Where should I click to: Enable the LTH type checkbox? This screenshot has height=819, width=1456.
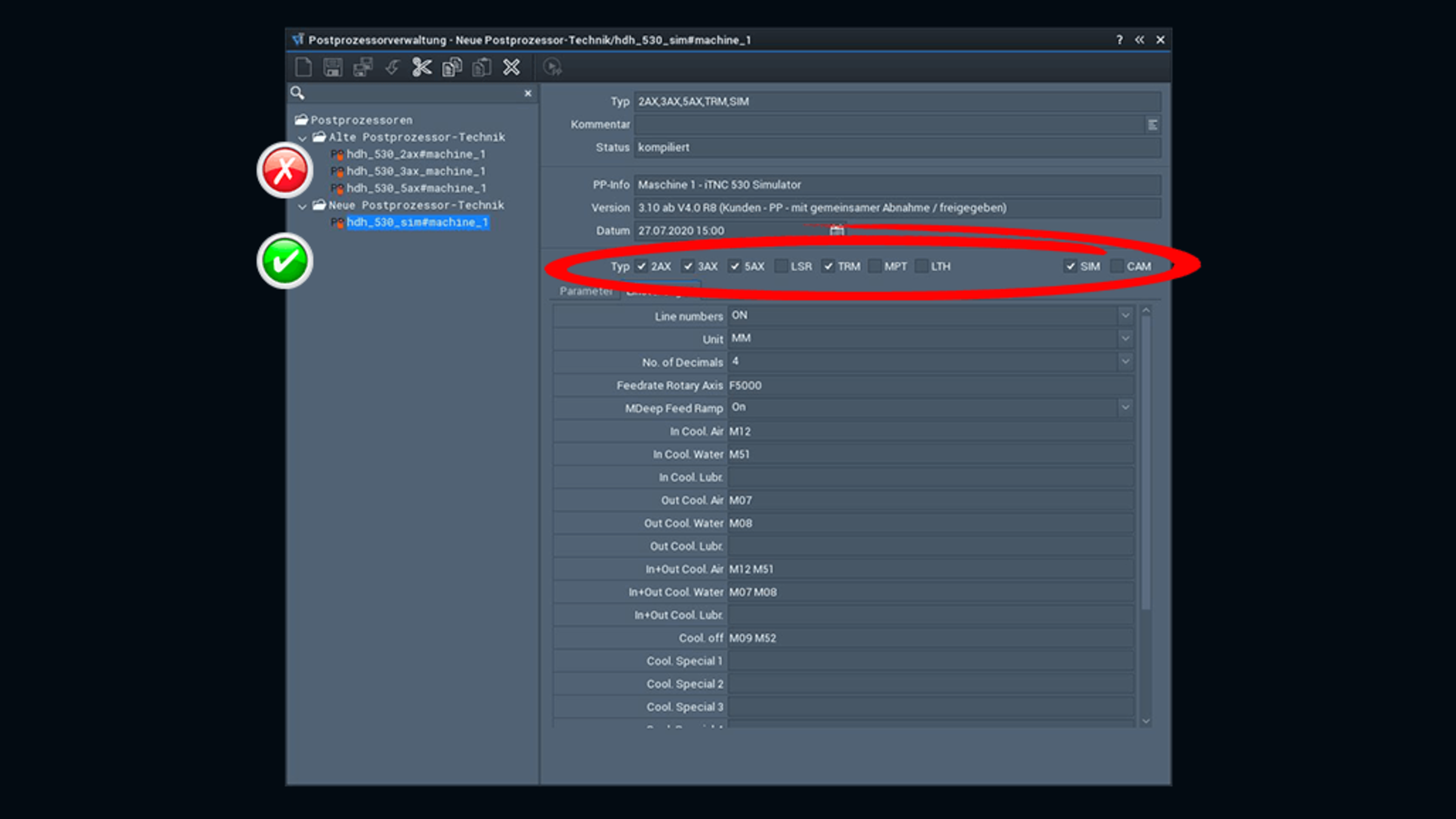pyautogui.click(x=921, y=267)
